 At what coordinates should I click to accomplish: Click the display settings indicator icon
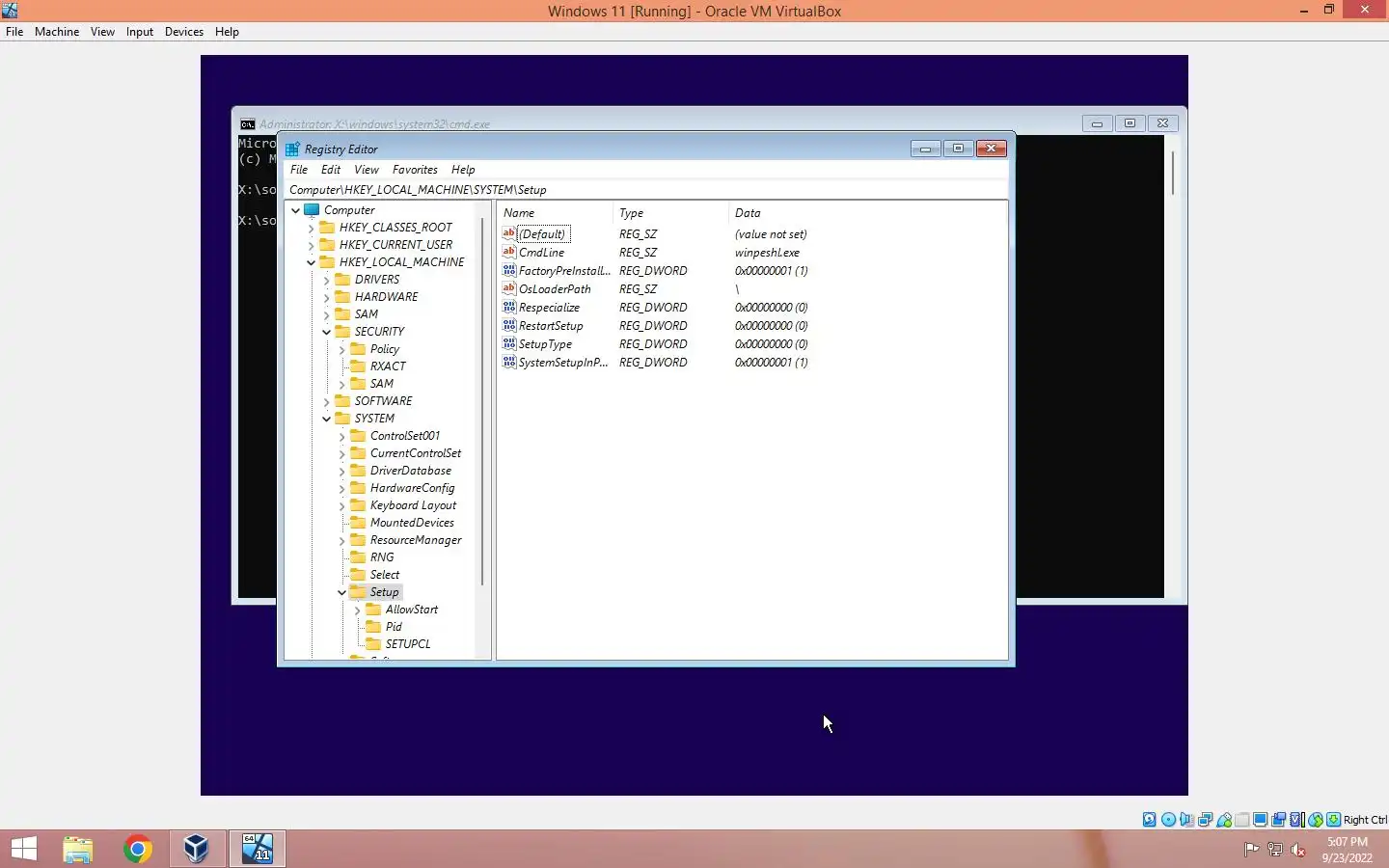pos(1261,820)
